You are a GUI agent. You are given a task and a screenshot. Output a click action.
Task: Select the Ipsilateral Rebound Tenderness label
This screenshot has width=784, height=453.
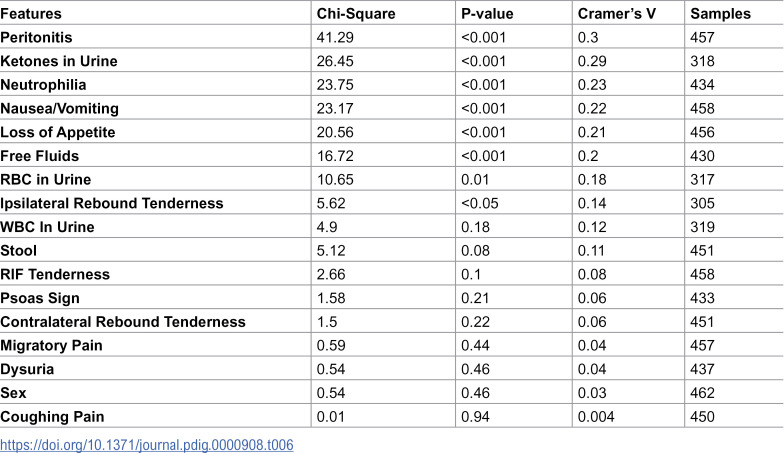coord(112,203)
